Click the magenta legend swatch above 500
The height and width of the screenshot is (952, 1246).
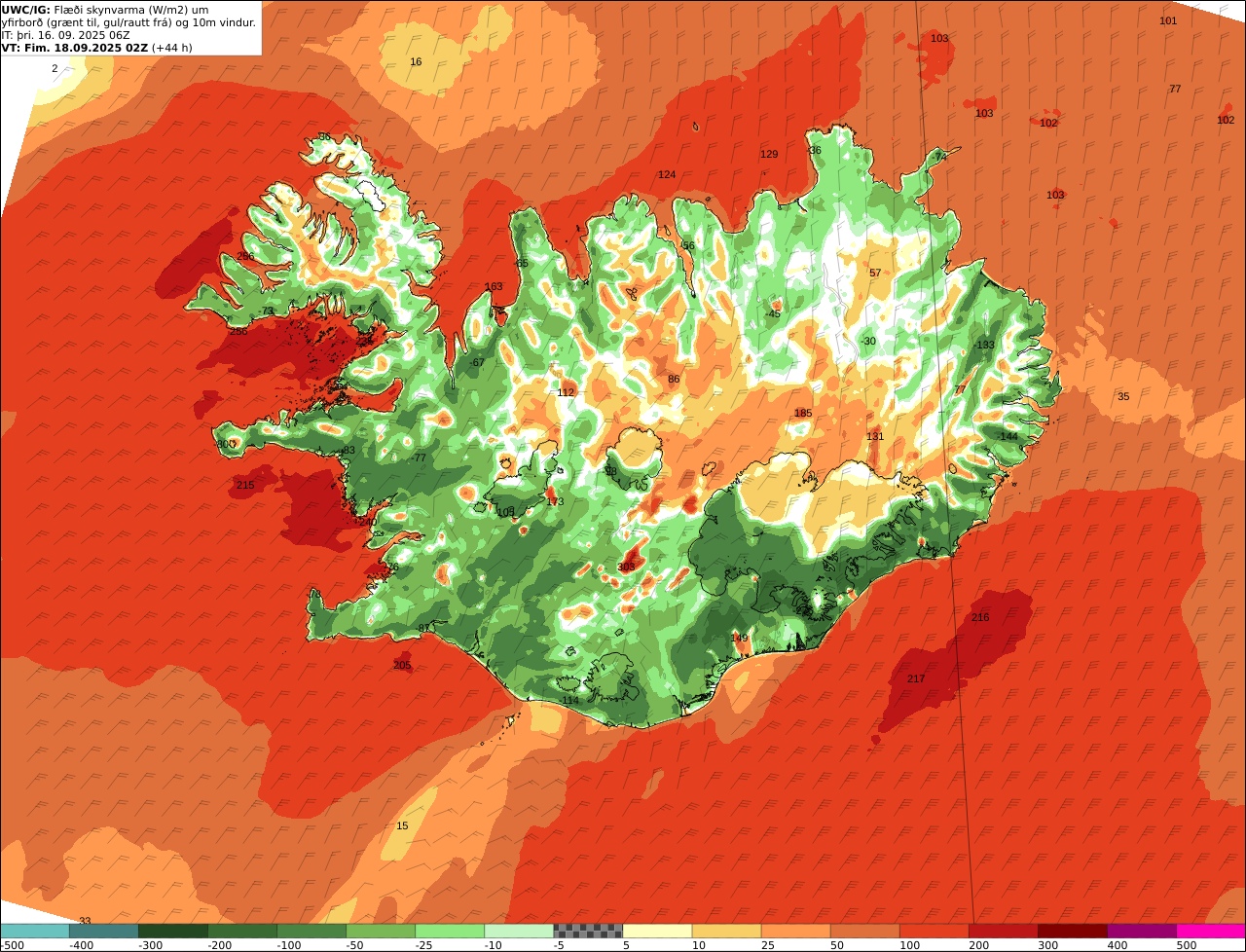click(1210, 932)
